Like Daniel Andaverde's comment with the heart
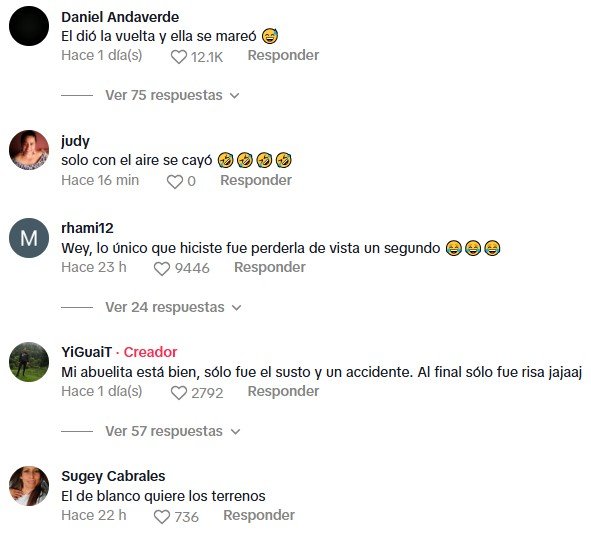 click(x=179, y=57)
